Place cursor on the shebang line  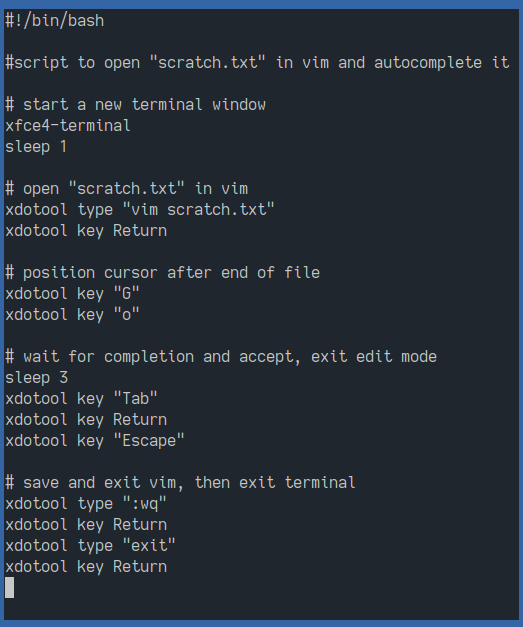(x=55, y=20)
